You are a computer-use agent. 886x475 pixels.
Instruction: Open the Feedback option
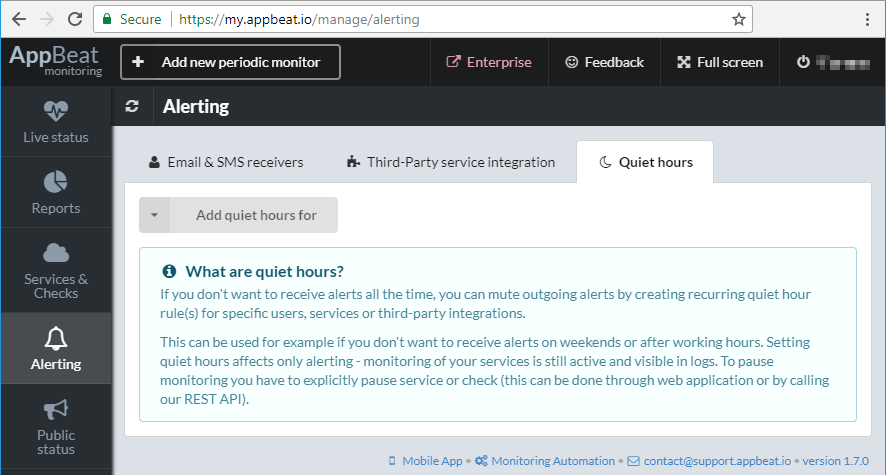pos(605,62)
